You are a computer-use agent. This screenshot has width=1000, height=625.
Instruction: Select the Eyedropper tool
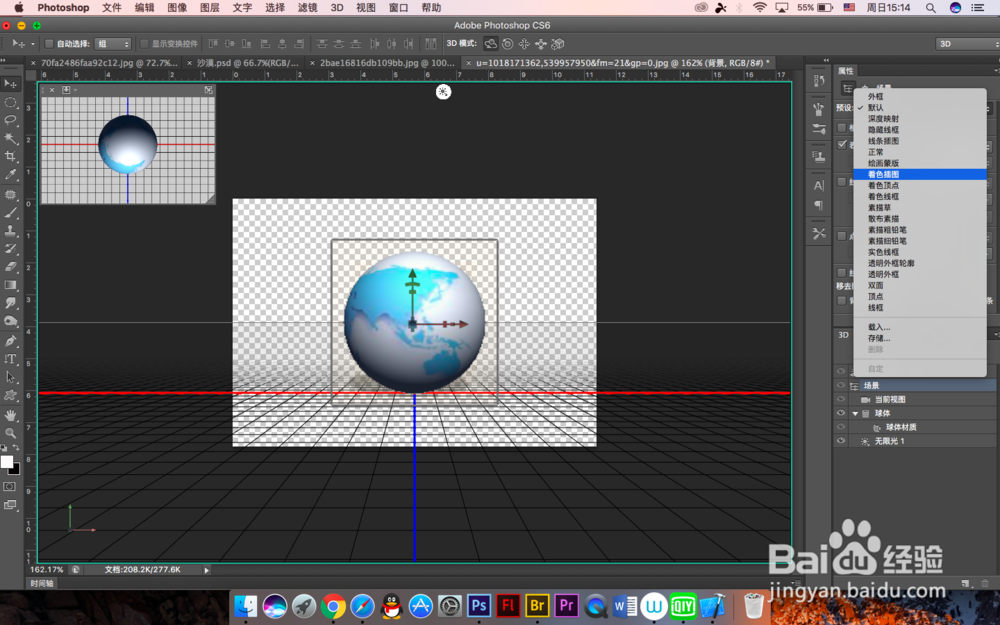pos(10,174)
